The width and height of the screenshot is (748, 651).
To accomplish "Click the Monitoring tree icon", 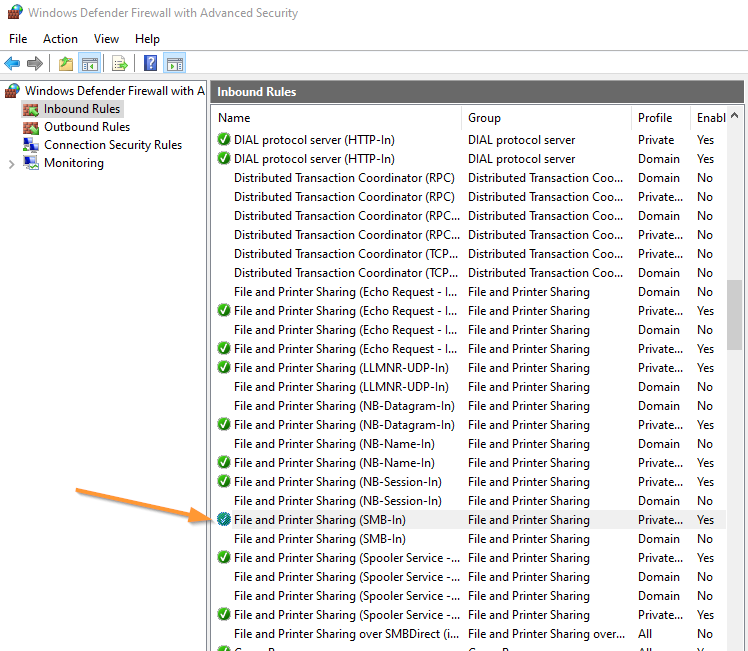I will 31,163.
